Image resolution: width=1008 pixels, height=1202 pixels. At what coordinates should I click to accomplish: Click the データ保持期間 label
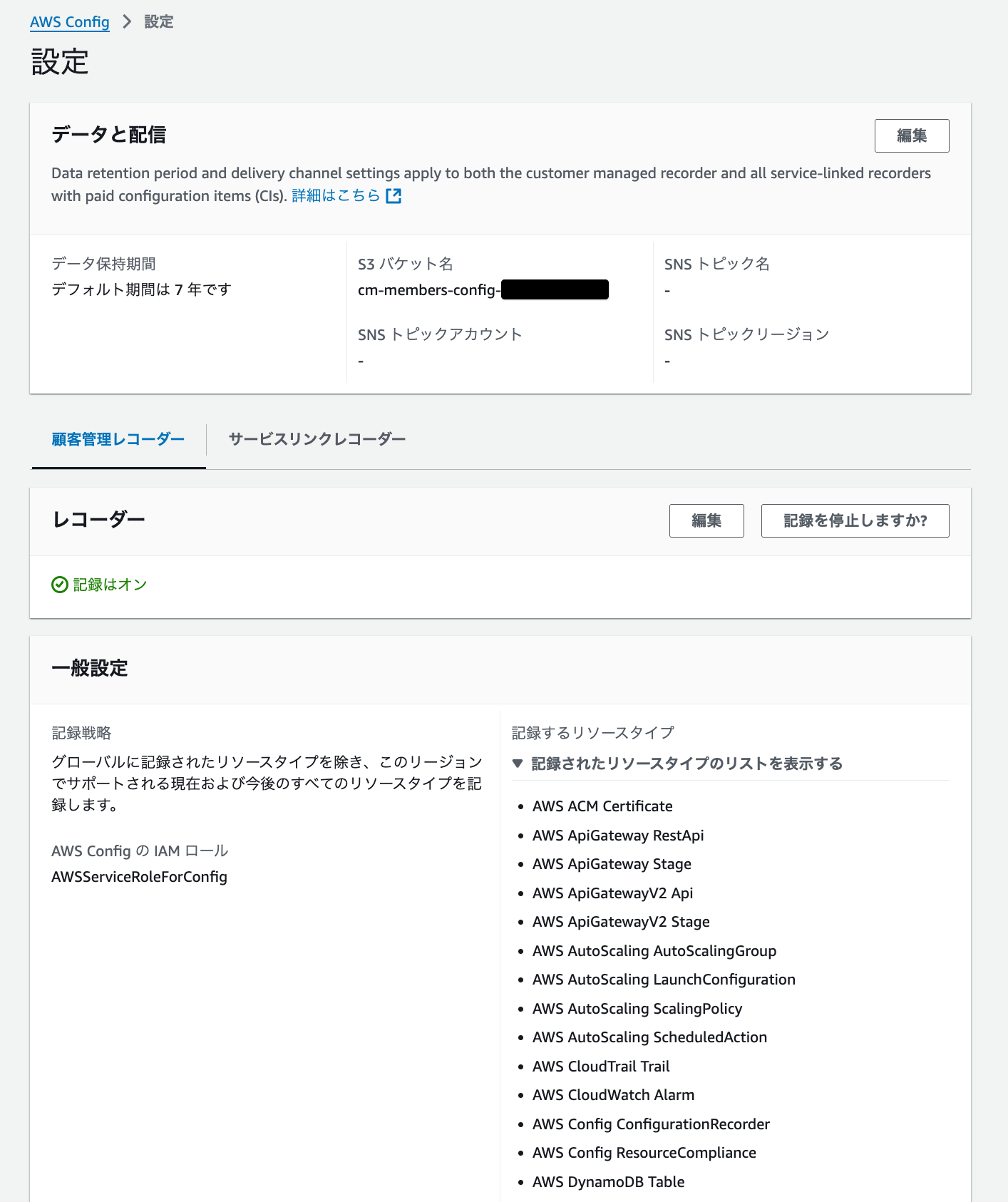point(103,264)
